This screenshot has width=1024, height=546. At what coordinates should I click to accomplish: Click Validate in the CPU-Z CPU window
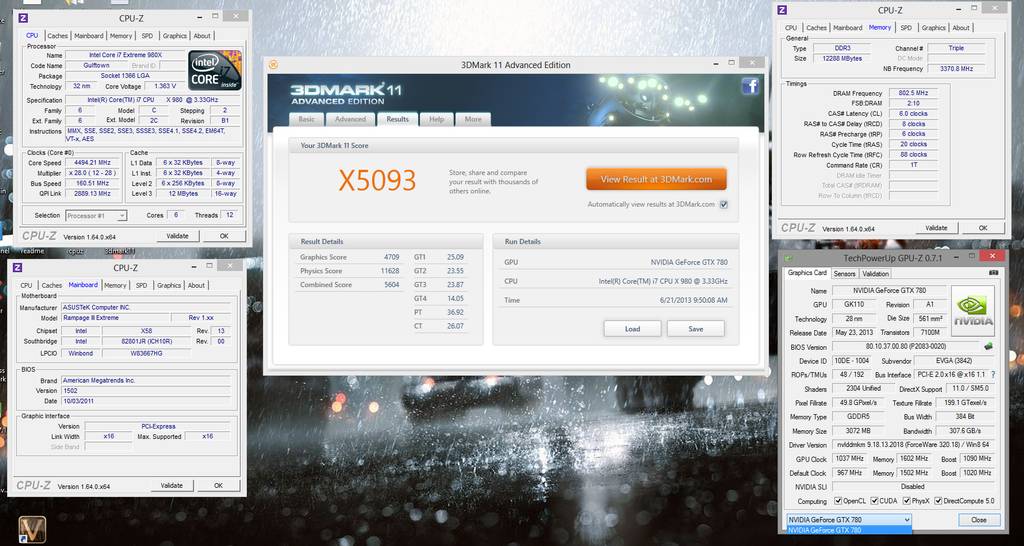(x=178, y=236)
